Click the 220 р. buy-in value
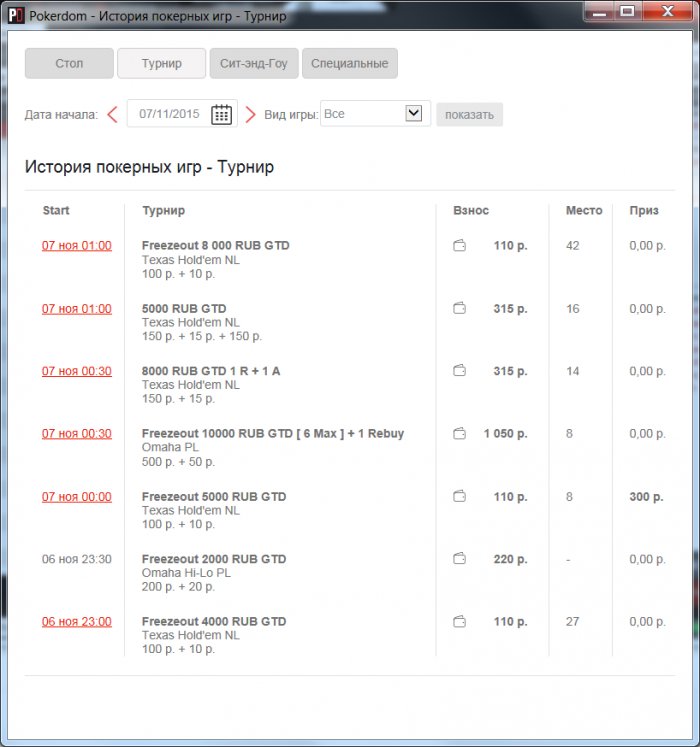Viewport: 700px width, 747px height. [x=510, y=559]
